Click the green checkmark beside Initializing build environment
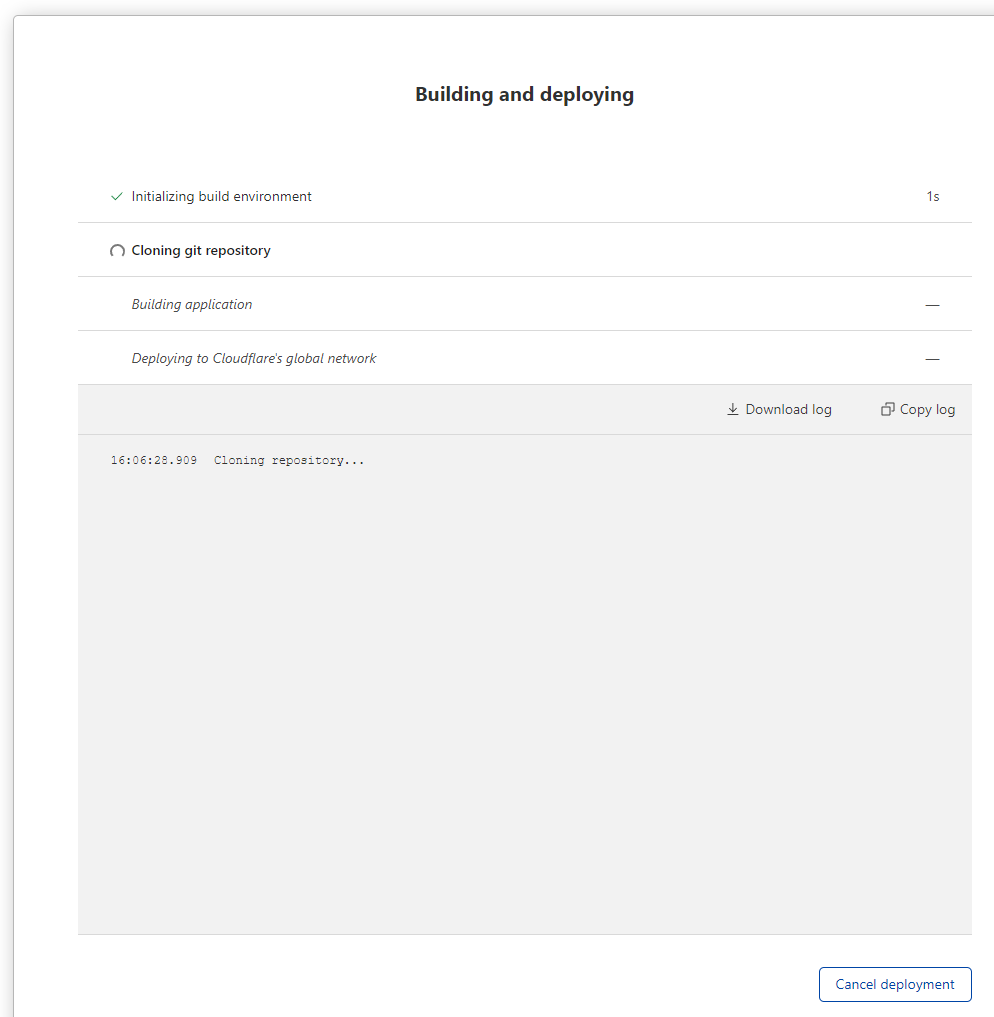 (x=117, y=197)
